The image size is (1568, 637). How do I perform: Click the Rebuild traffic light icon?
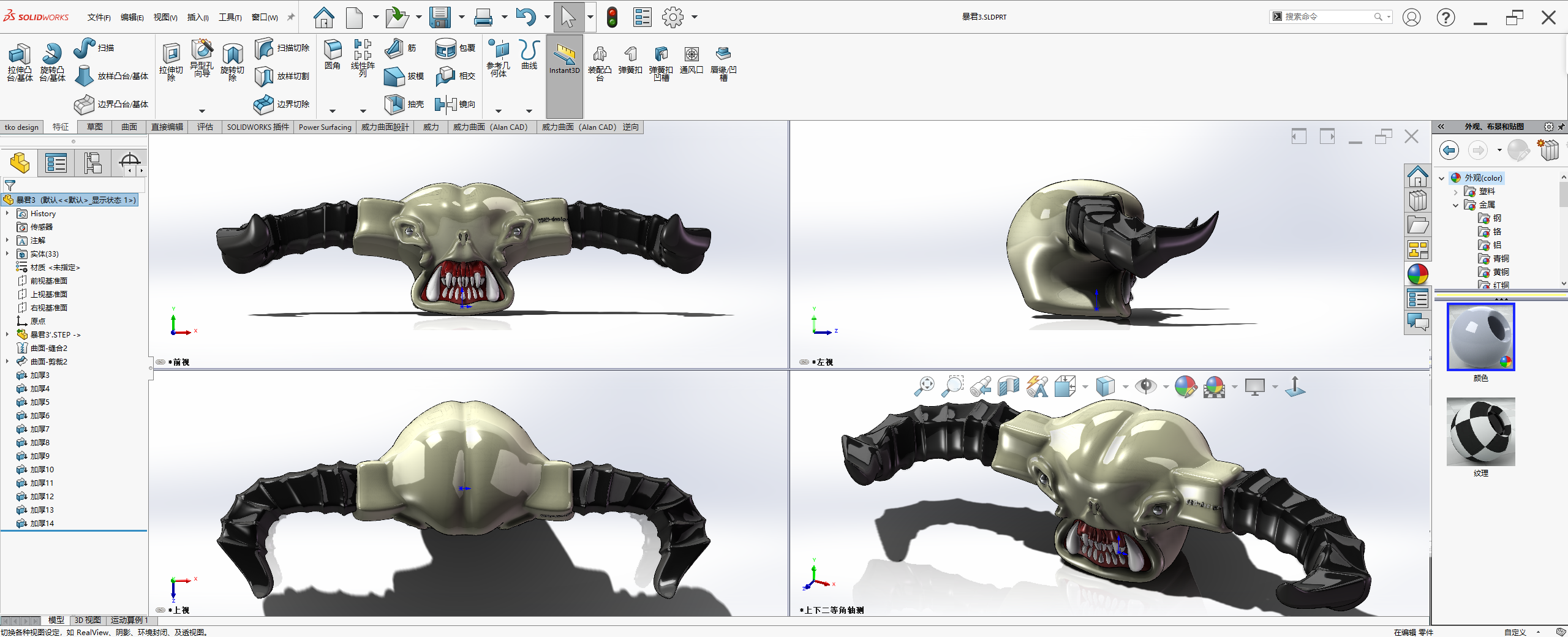tap(612, 17)
